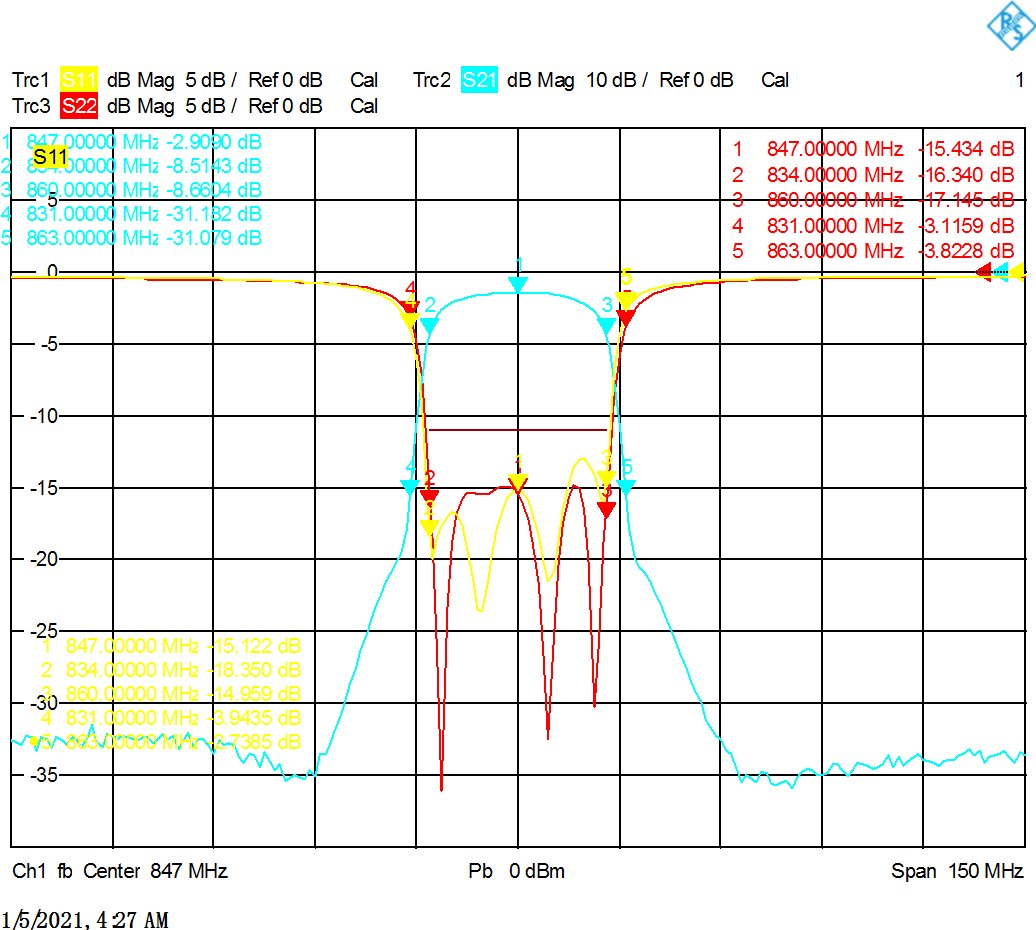Click red marker readout 834.00000 MHz -16.340 dB
This screenshot has width=1036, height=930.
coord(873,174)
